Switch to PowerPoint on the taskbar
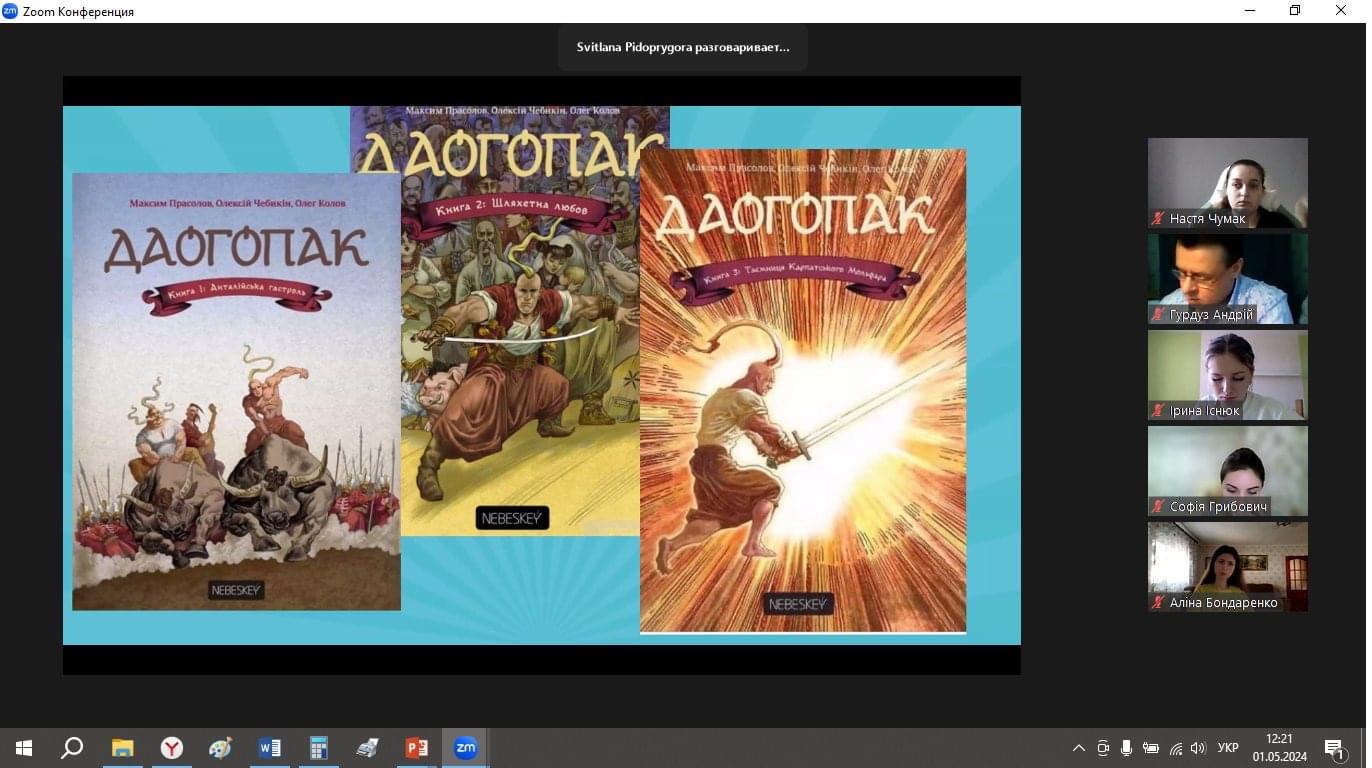This screenshot has width=1372, height=768. tap(416, 747)
